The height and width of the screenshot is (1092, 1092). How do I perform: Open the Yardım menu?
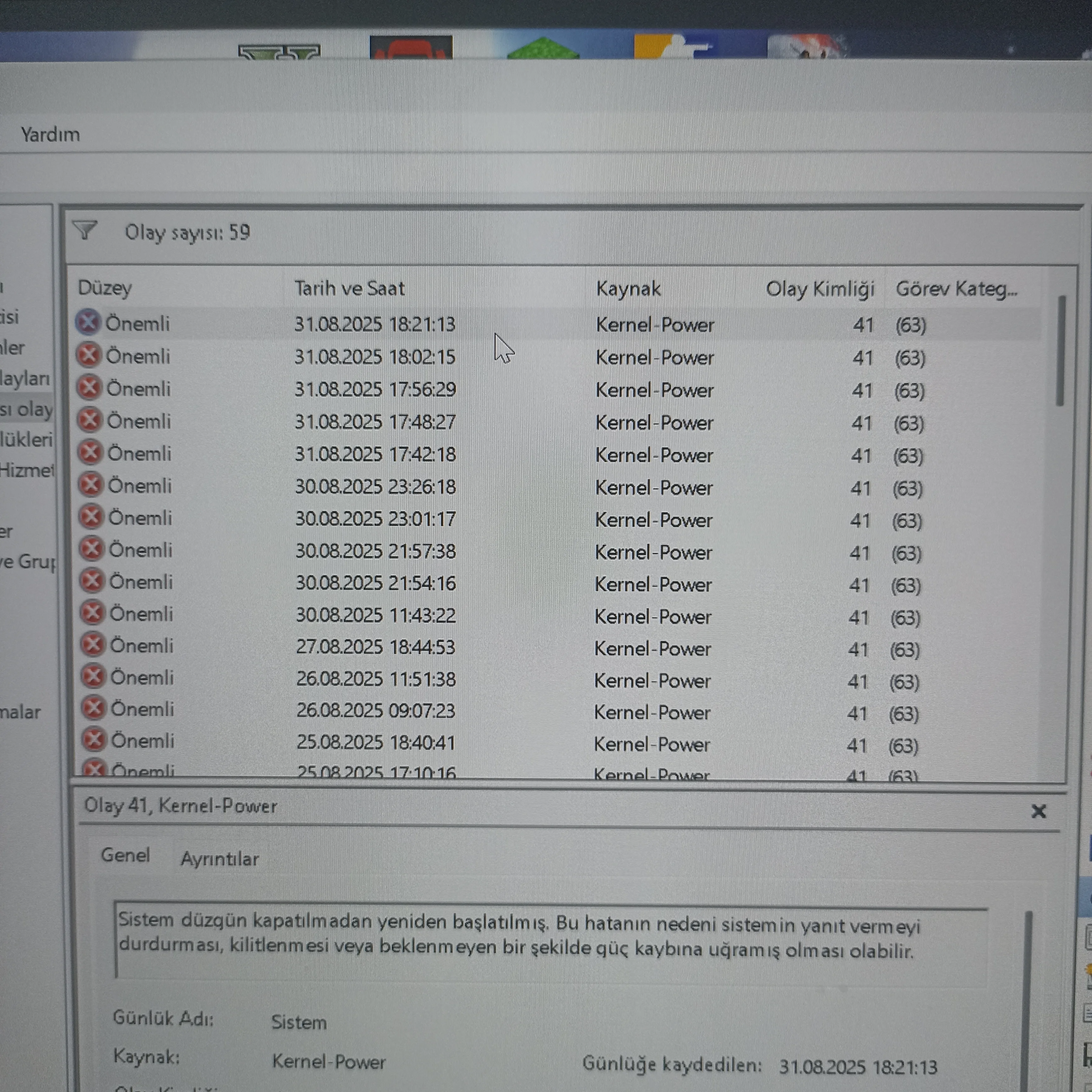point(50,135)
